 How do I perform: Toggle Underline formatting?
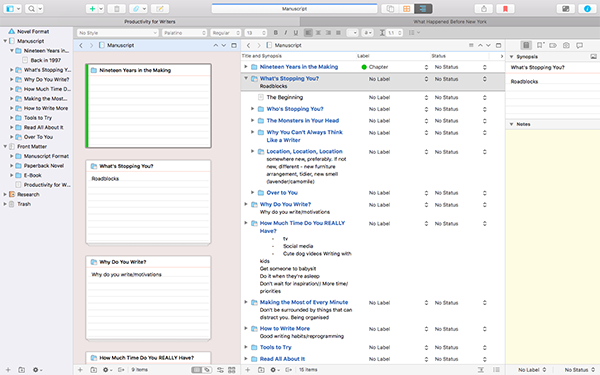click(295, 33)
